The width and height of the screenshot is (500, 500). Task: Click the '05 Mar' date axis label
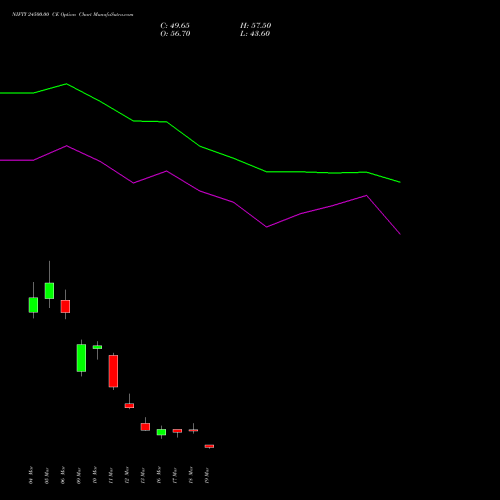click(x=47, y=476)
